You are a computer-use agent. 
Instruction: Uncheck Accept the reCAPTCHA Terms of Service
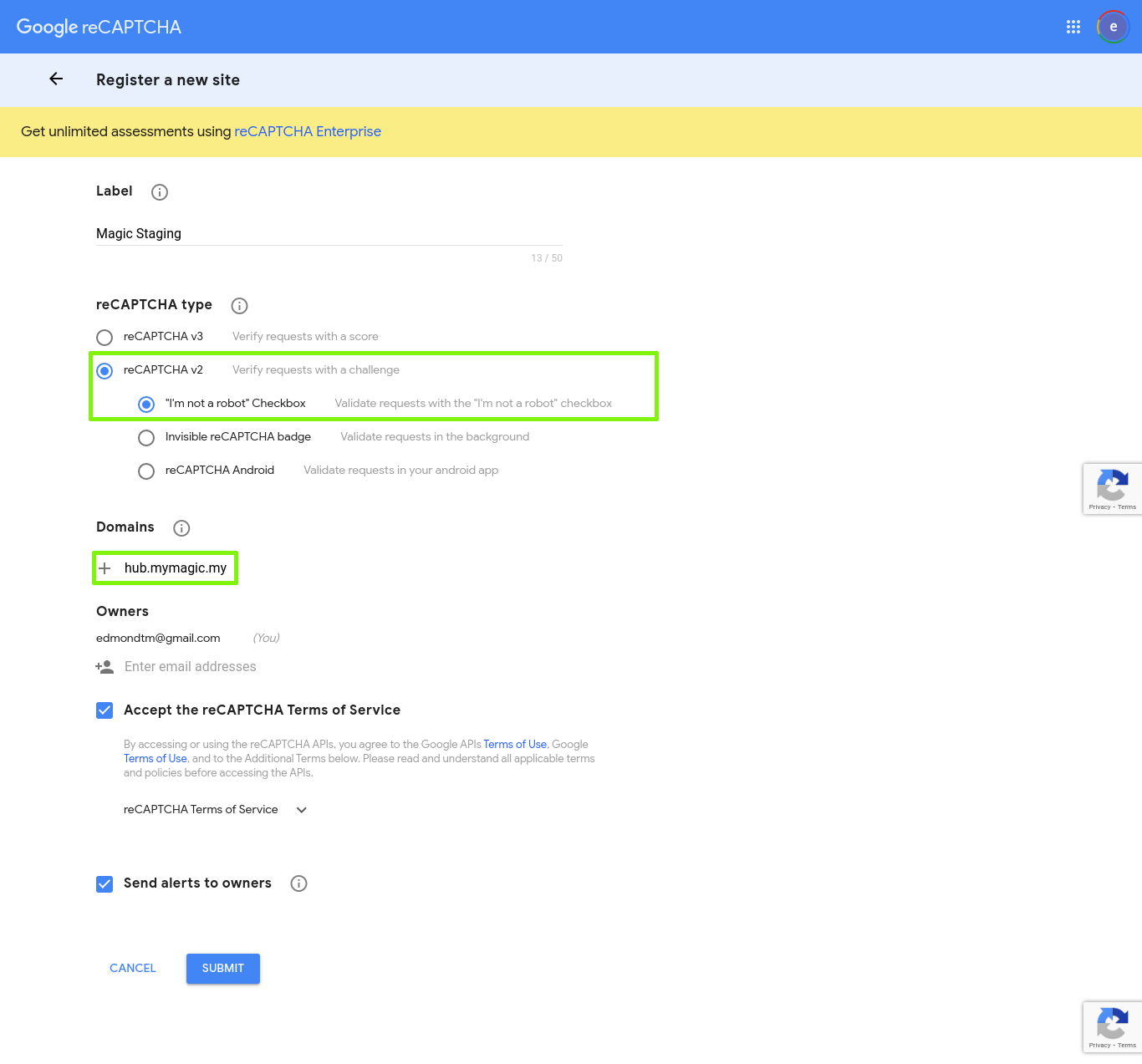[105, 710]
